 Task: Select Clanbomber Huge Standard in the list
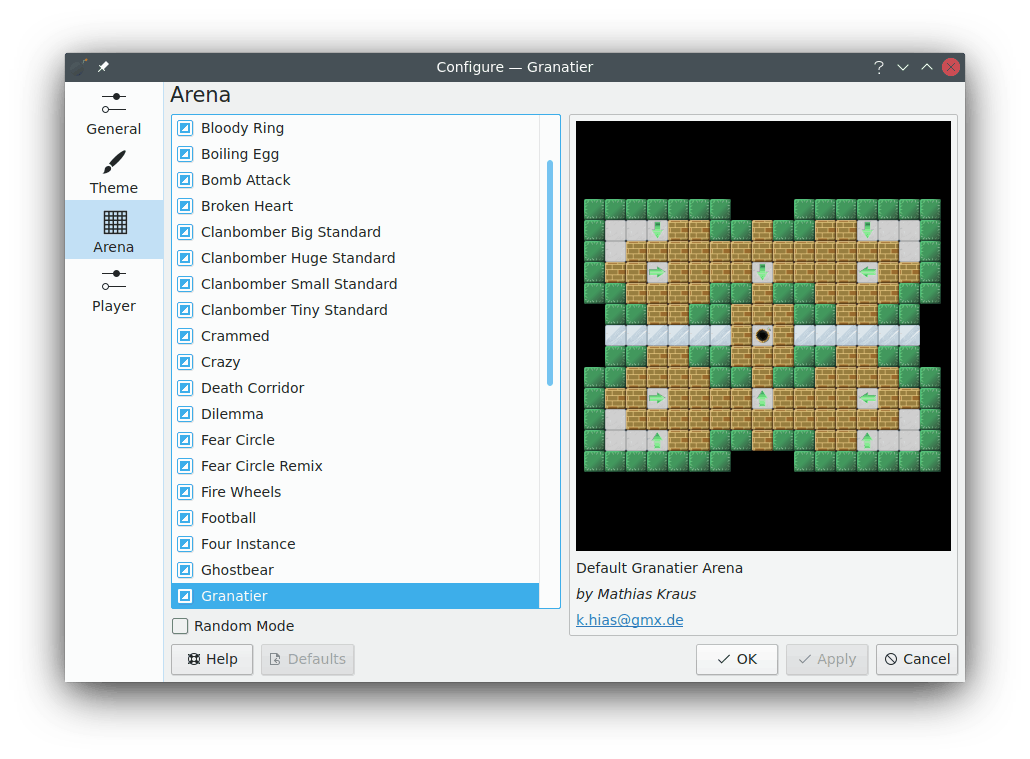point(355,258)
